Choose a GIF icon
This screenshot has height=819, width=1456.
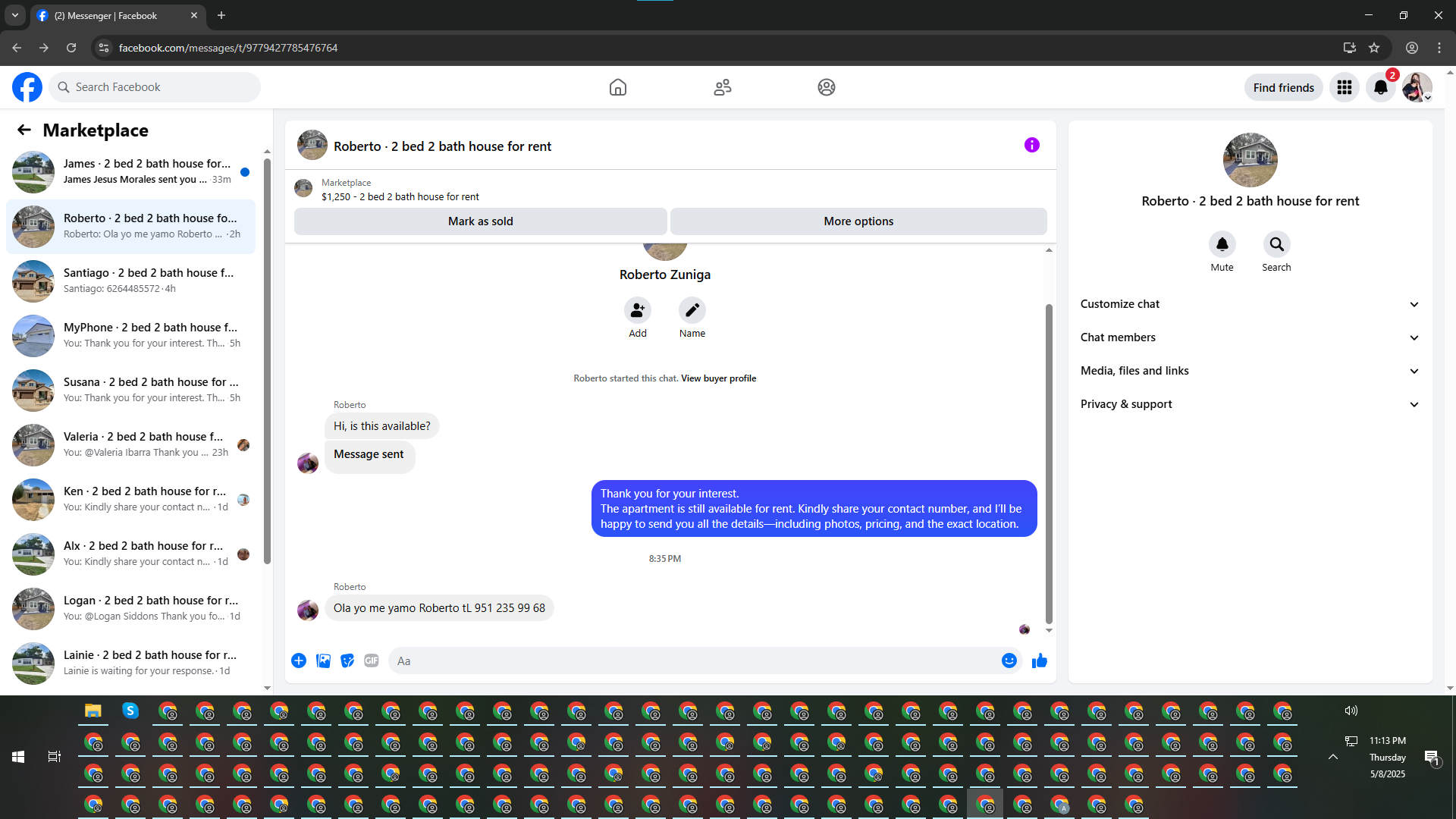[x=372, y=661]
